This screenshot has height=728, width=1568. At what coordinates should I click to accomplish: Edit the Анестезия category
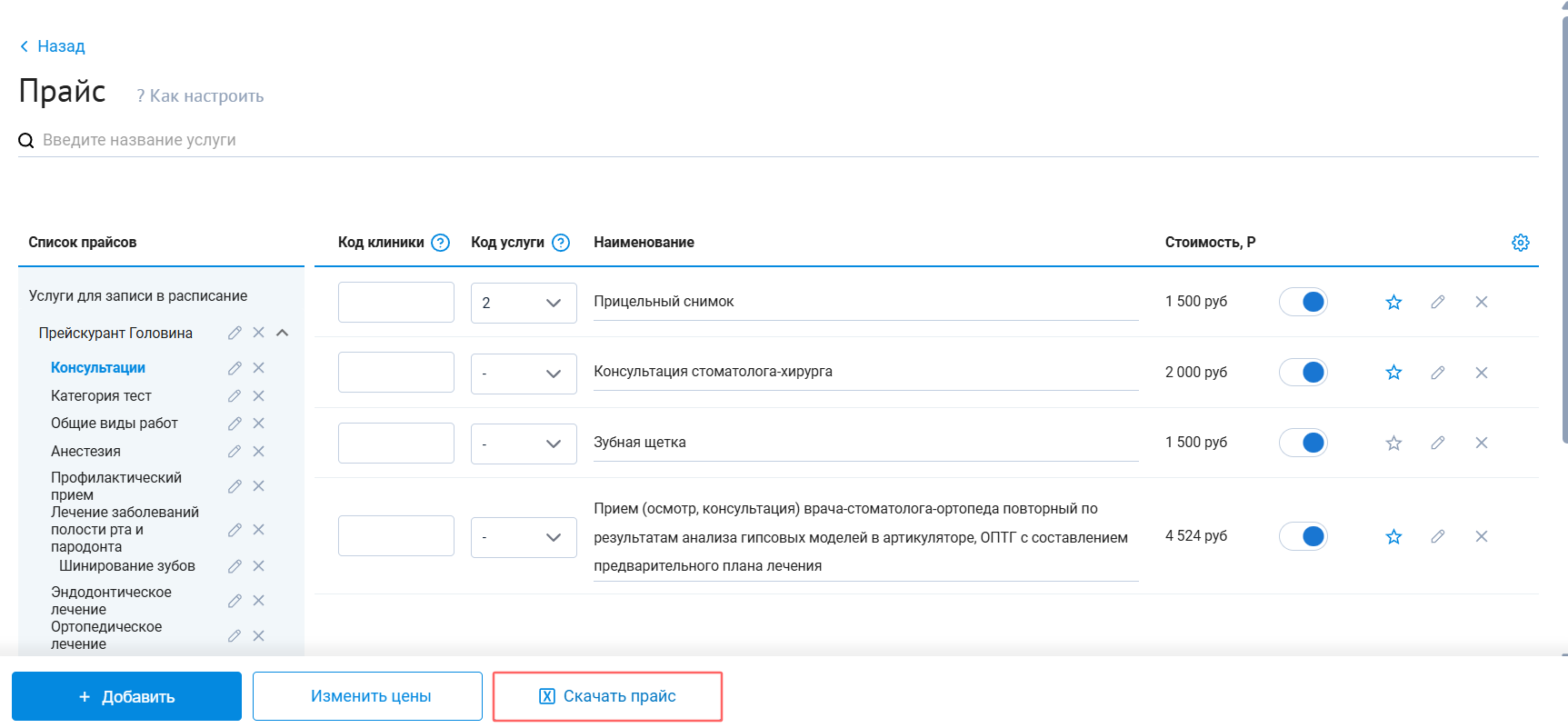(x=235, y=452)
